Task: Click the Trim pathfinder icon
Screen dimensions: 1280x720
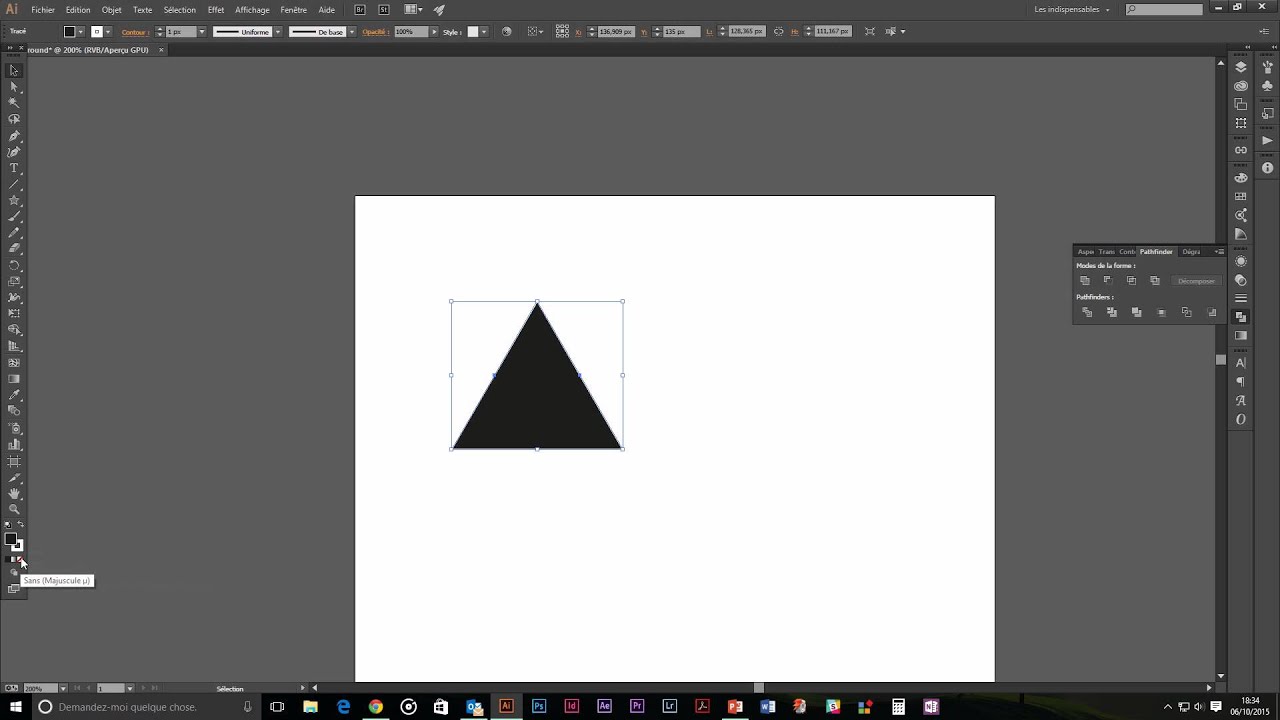Action: tap(1112, 313)
